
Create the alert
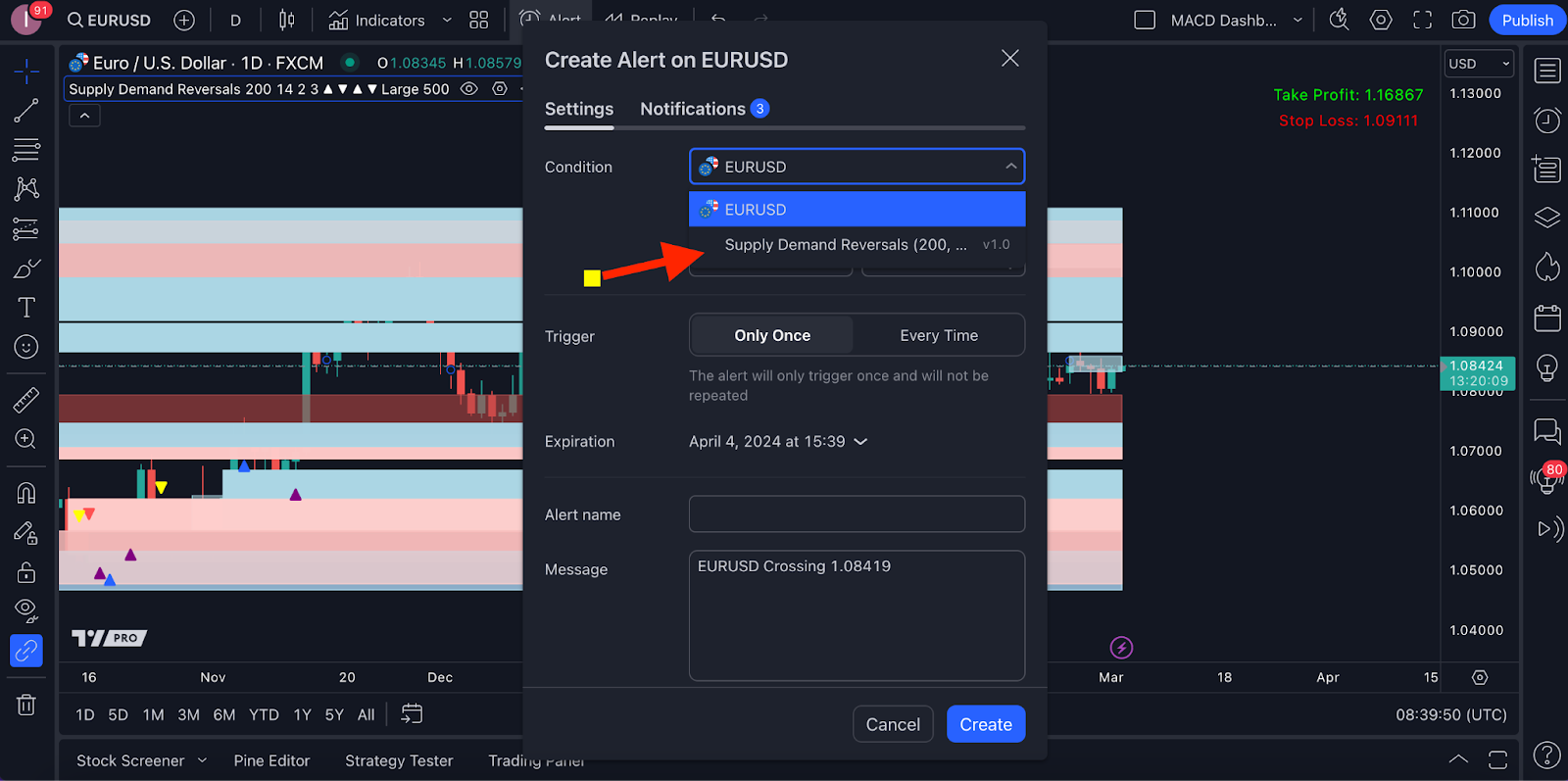(986, 724)
